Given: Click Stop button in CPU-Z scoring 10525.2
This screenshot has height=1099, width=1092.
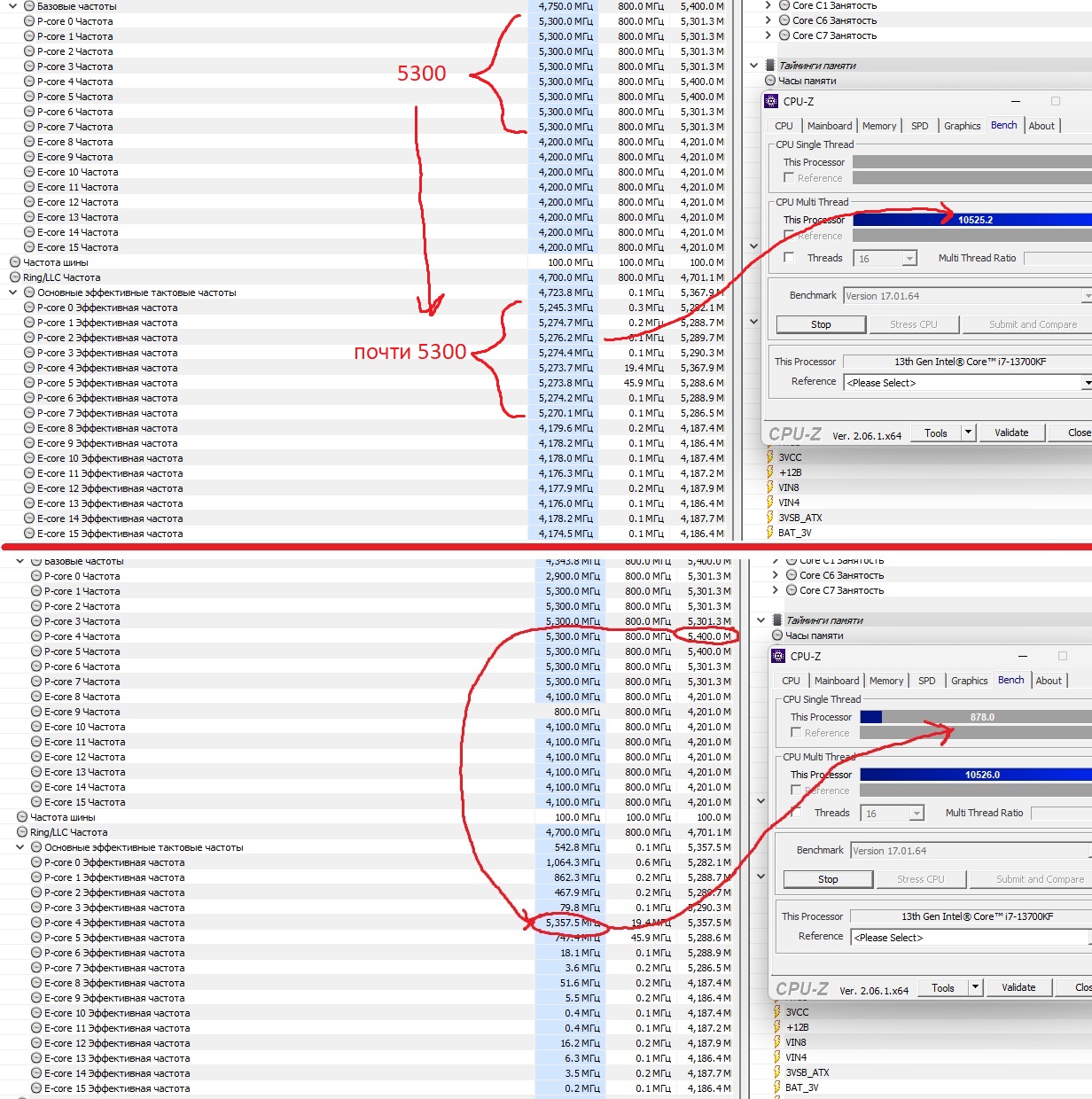Looking at the screenshot, I should 821,324.
